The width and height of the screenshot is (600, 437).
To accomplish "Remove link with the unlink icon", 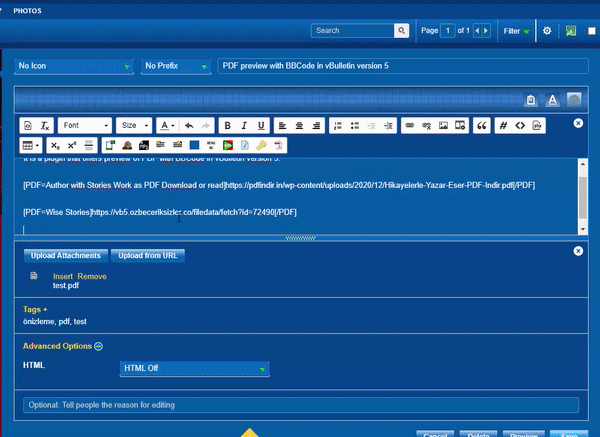I will point(426,126).
